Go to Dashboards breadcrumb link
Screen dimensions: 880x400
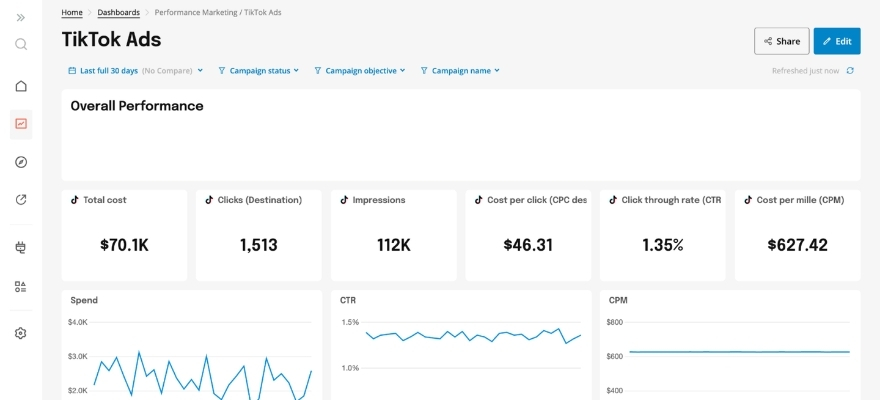[x=118, y=12]
